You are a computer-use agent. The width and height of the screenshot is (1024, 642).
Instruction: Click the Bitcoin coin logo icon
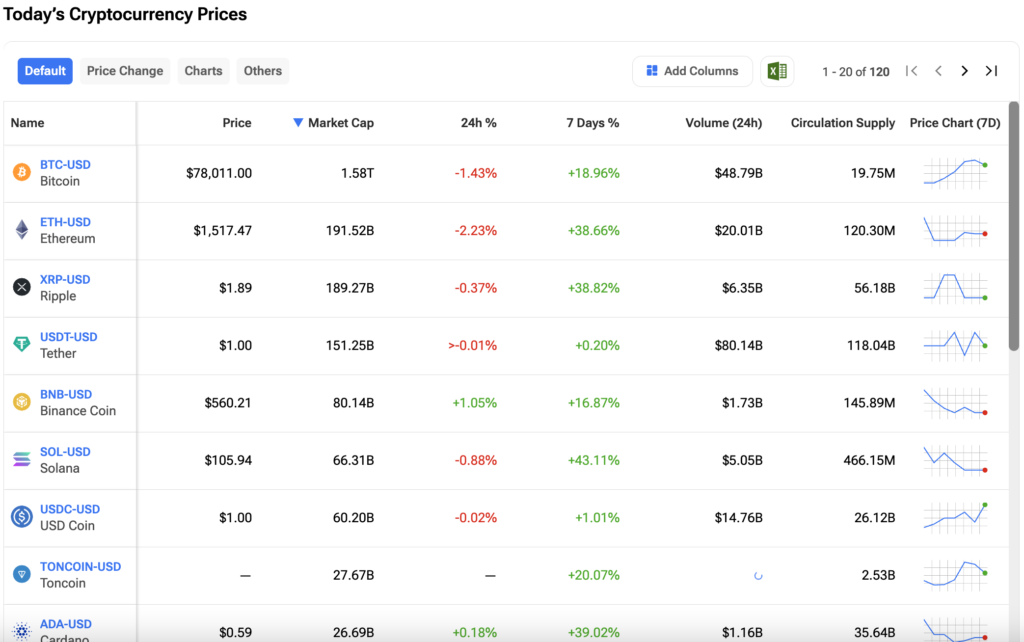pos(22,173)
